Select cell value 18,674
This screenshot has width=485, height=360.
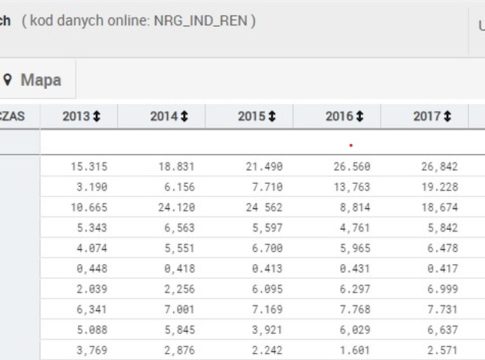tap(440, 207)
